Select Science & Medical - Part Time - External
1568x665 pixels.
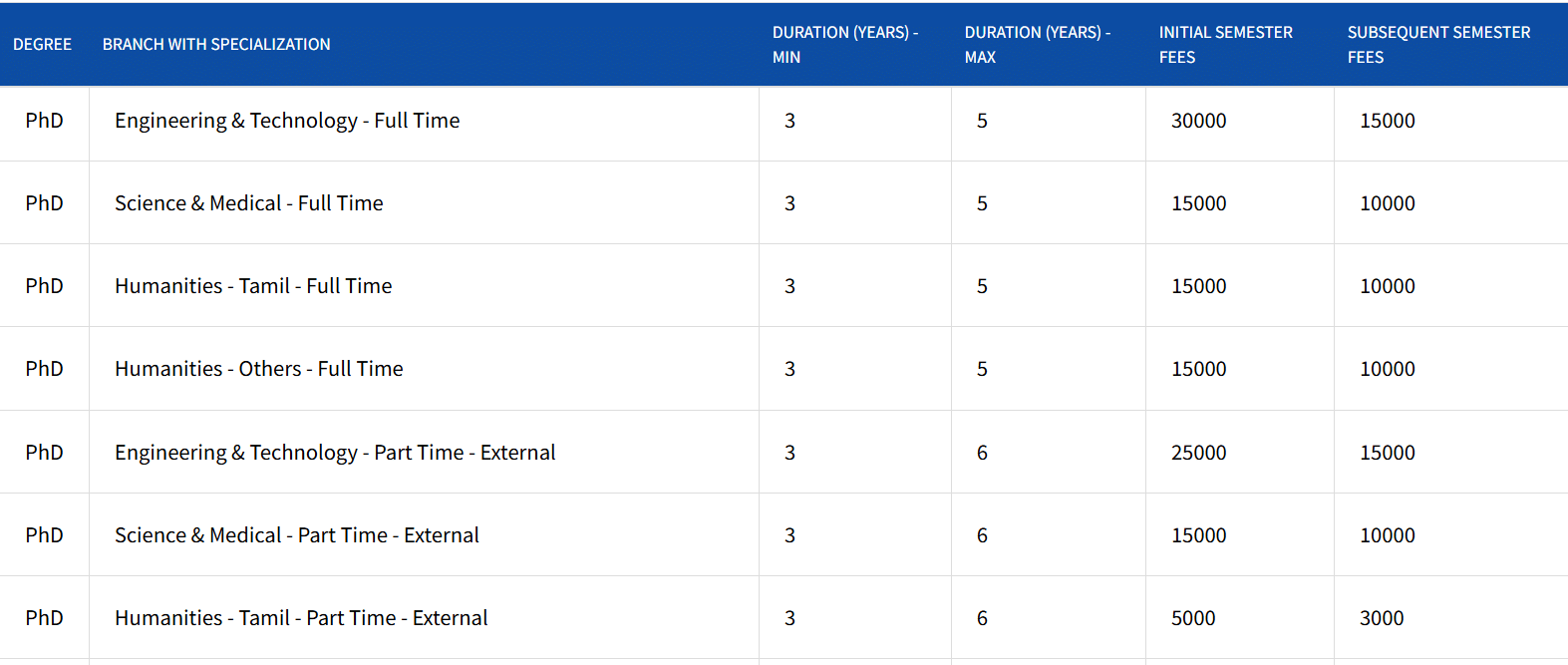tap(296, 535)
